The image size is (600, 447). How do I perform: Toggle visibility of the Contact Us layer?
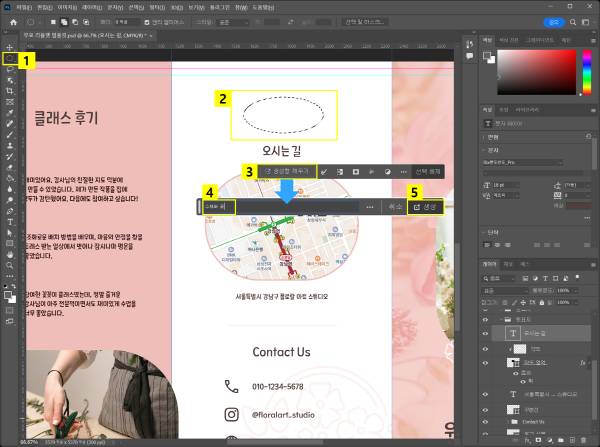coord(487,422)
